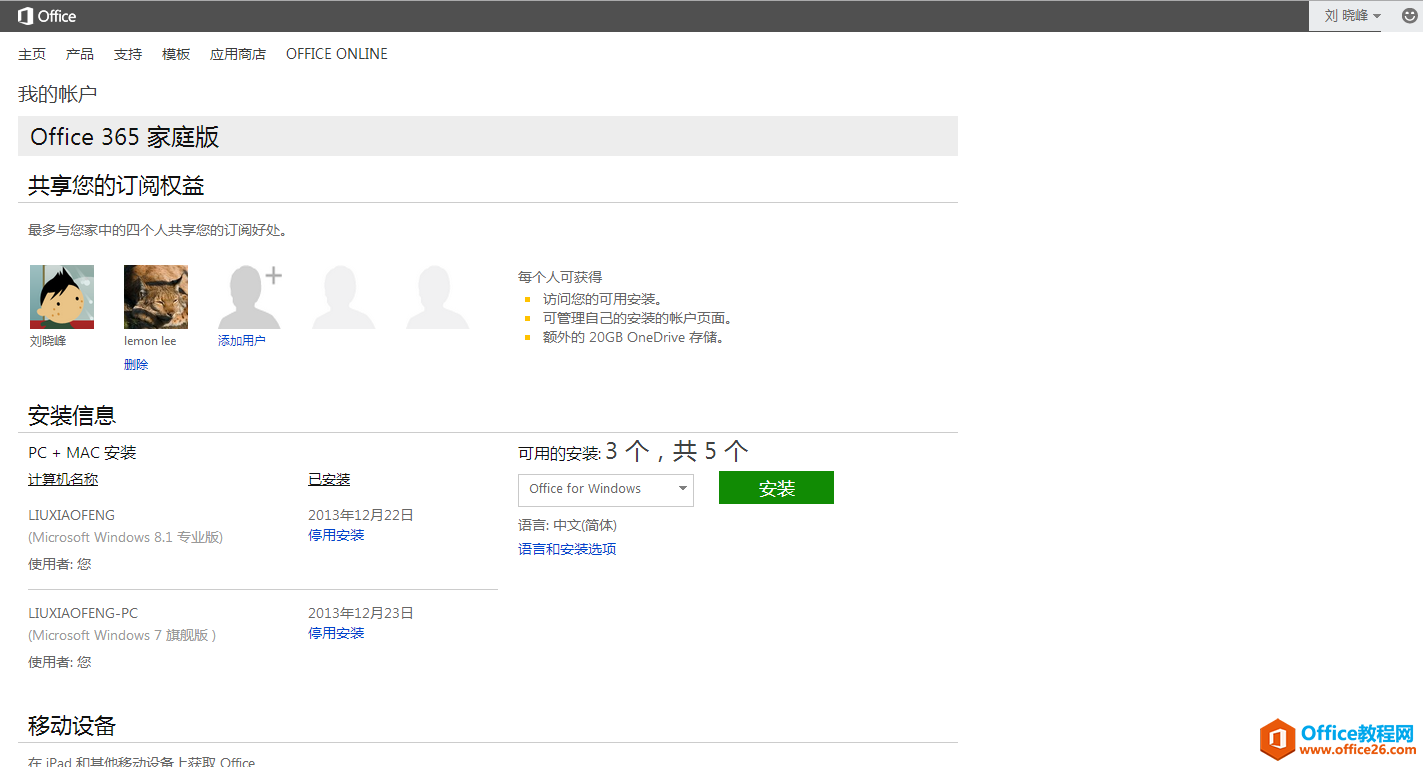Sort by 已安装 column header
This screenshot has height=767, width=1423.
pyautogui.click(x=329, y=480)
